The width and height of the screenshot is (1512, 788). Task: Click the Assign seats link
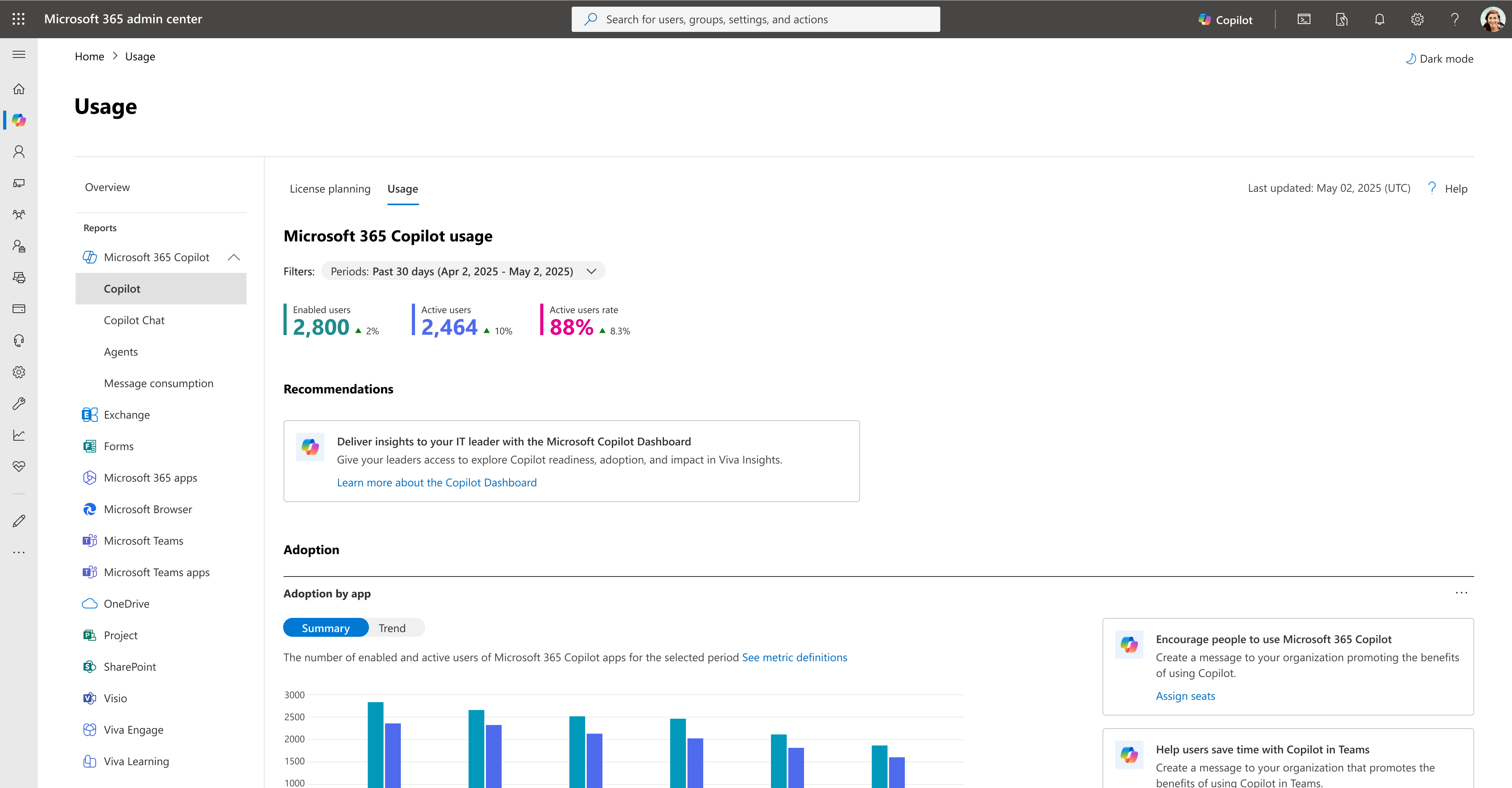click(x=1185, y=696)
